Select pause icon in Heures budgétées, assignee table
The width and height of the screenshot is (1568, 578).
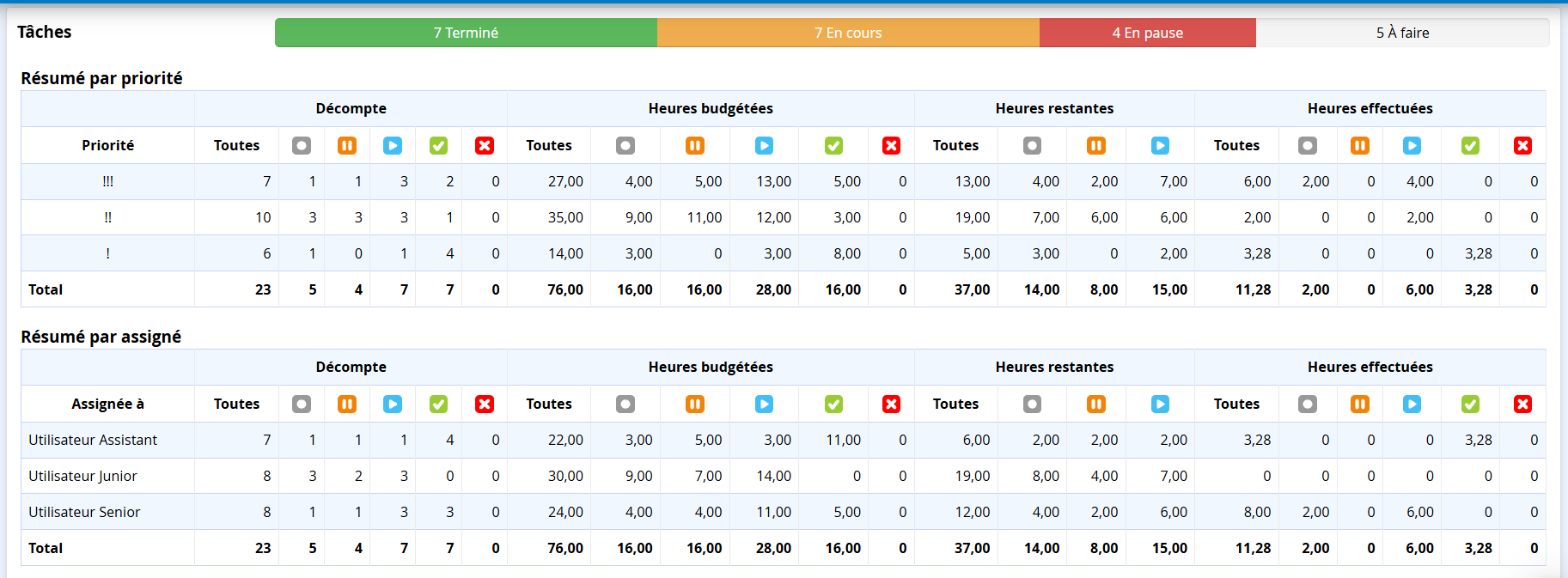695,404
